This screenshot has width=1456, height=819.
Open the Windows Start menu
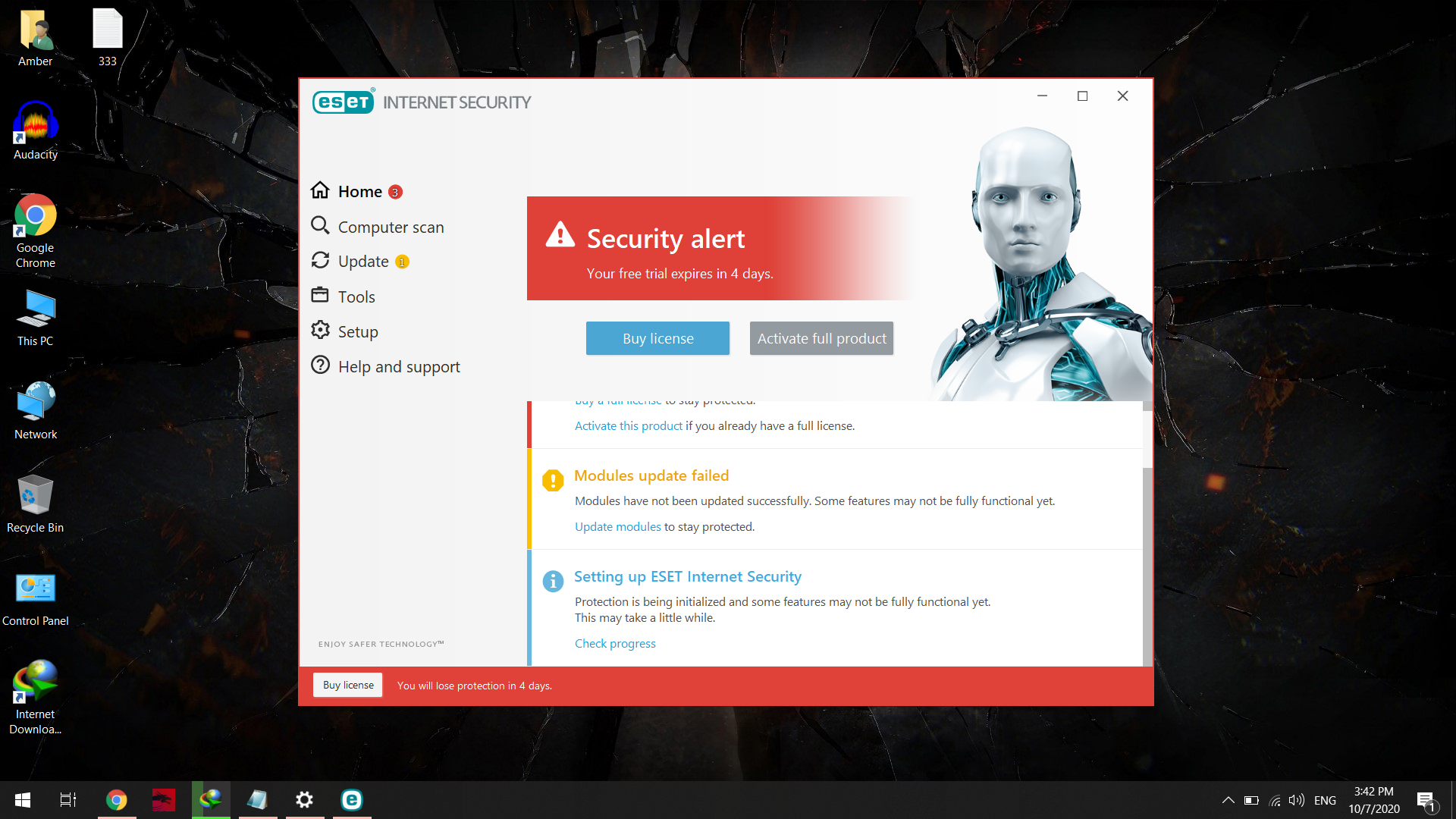pos(22,800)
